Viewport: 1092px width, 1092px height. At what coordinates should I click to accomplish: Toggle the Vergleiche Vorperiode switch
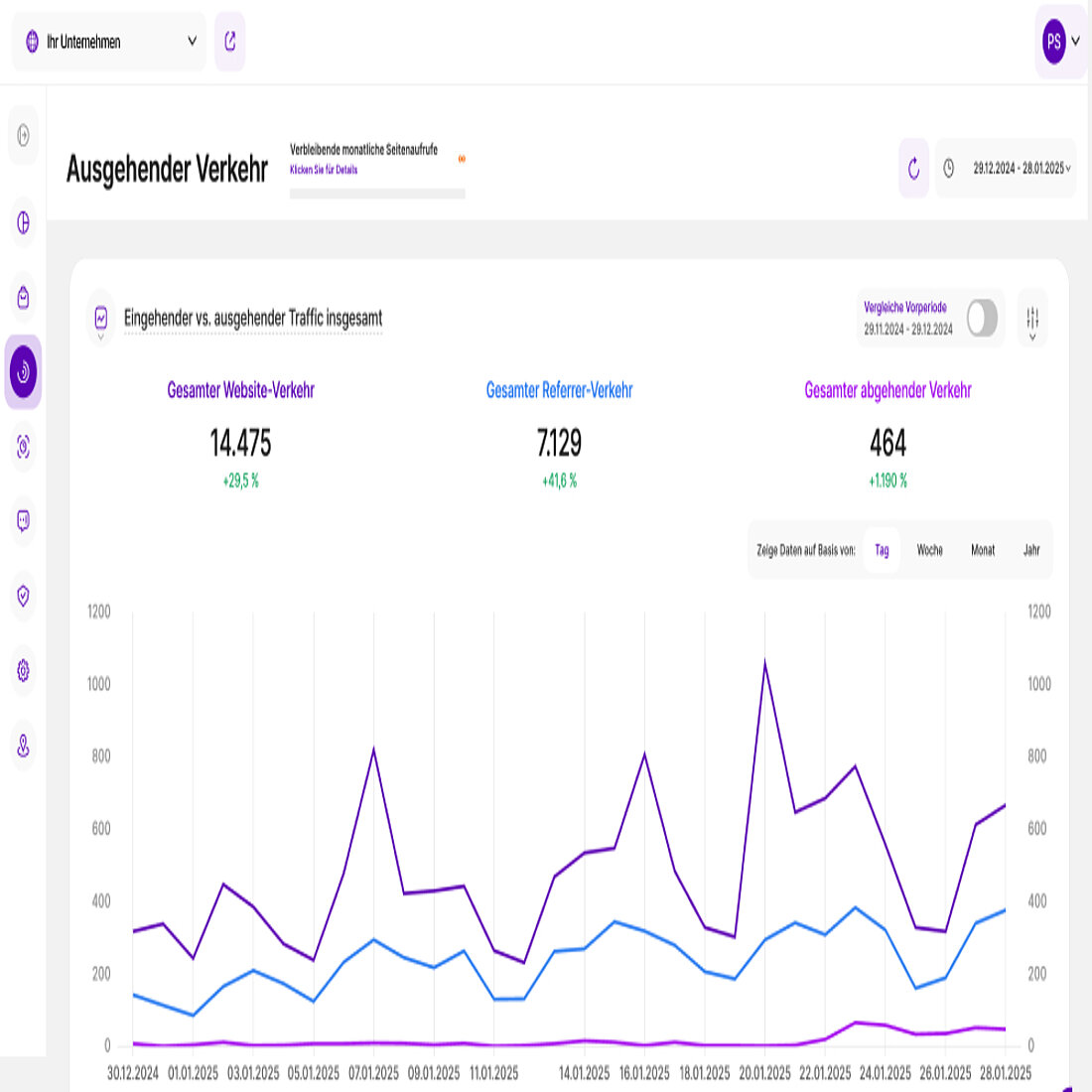981,319
